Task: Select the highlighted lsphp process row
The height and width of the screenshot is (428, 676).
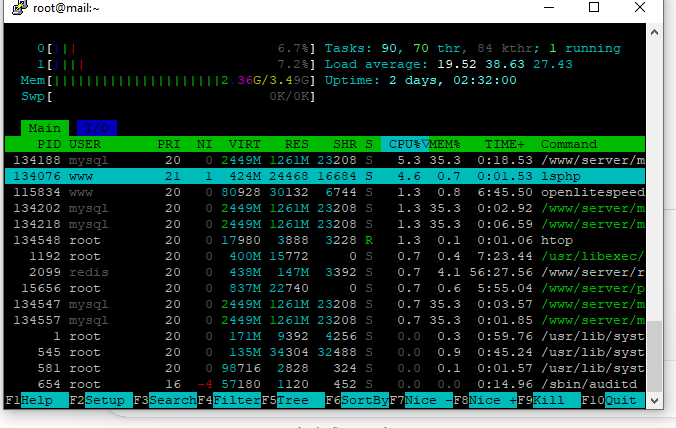Action: coord(325,176)
